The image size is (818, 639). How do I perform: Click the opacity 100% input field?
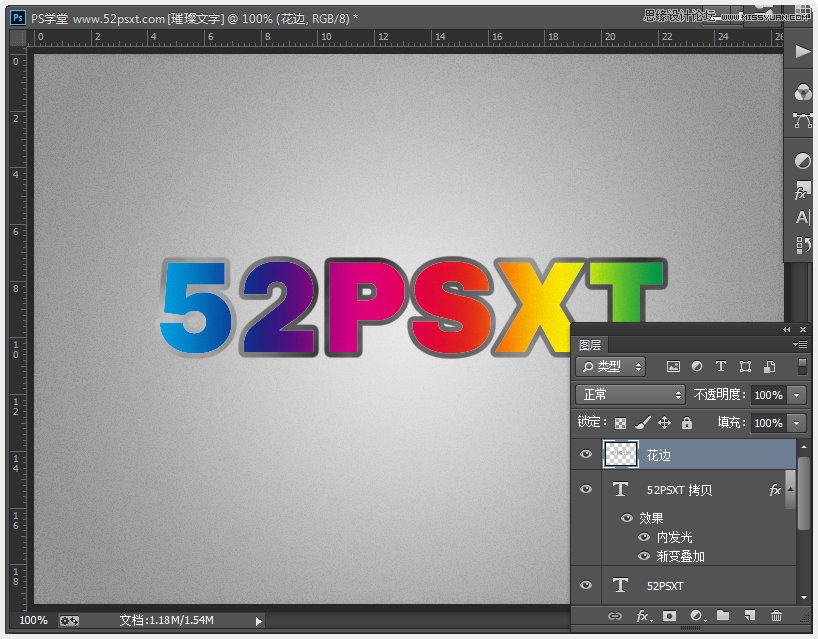[769, 395]
